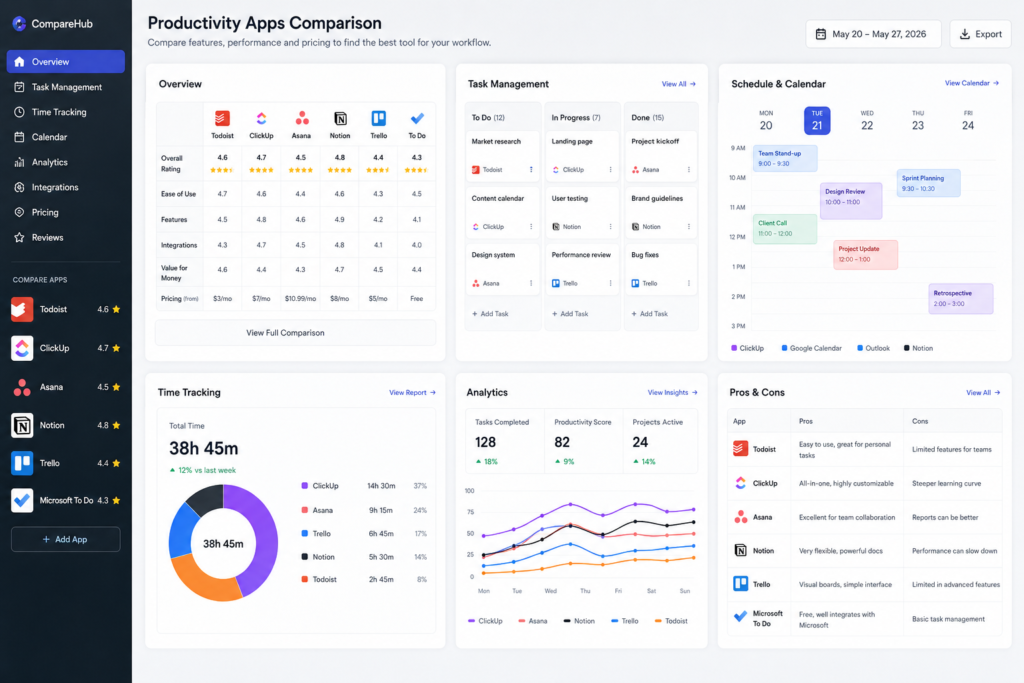Open options menu for Market research task
This screenshot has width=1024, height=683.
pyautogui.click(x=531, y=170)
